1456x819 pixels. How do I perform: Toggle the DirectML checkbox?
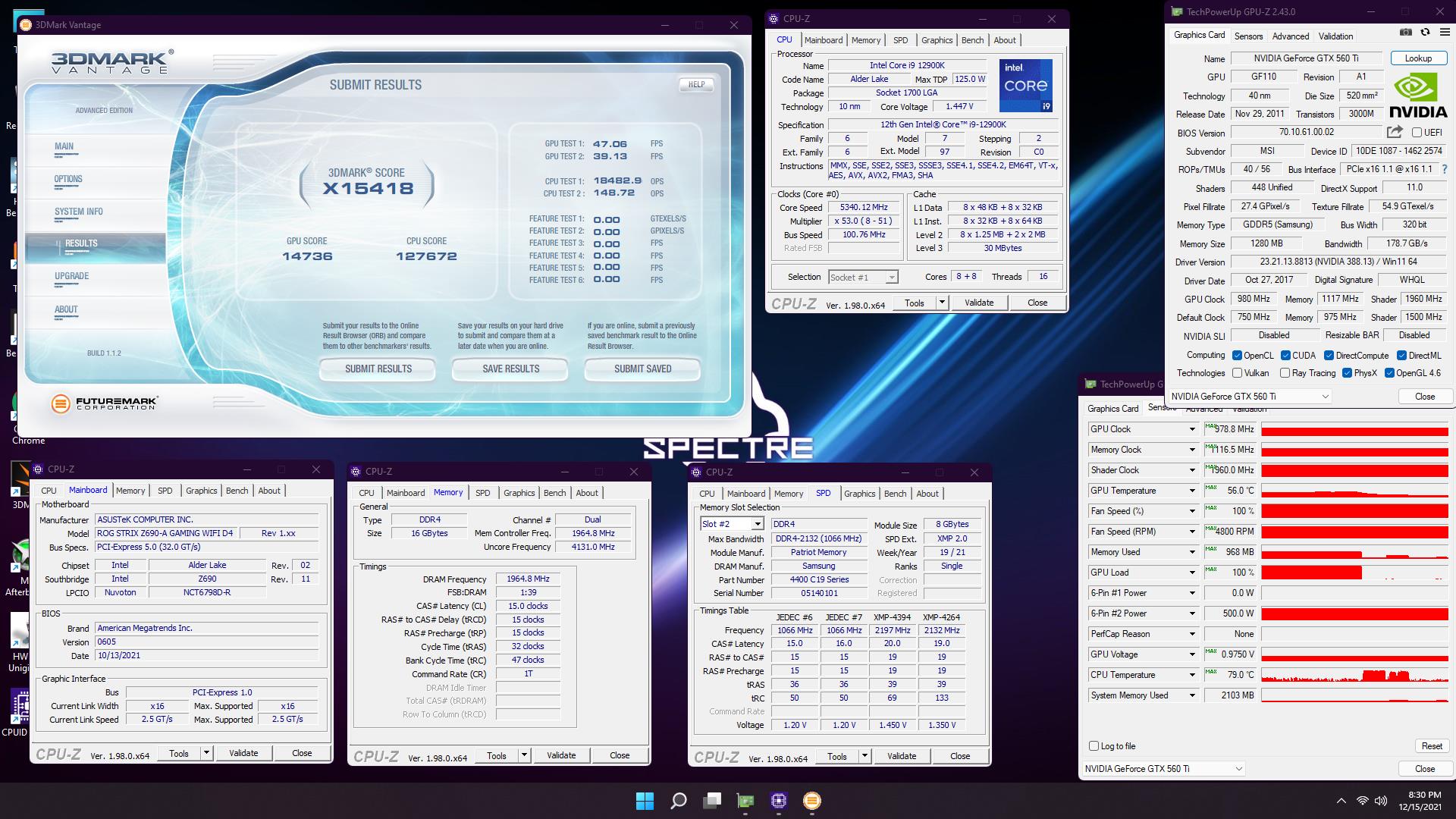[1401, 356]
